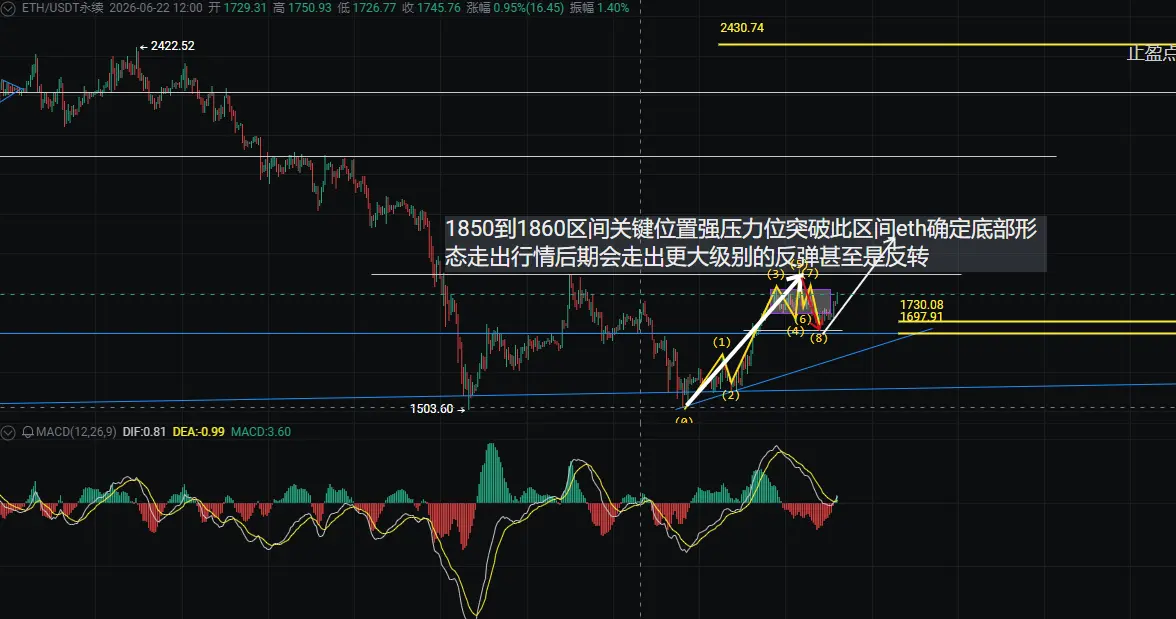Open the ETH/USDT永续 symbol label
The height and width of the screenshot is (619, 1176).
(x=62, y=8)
